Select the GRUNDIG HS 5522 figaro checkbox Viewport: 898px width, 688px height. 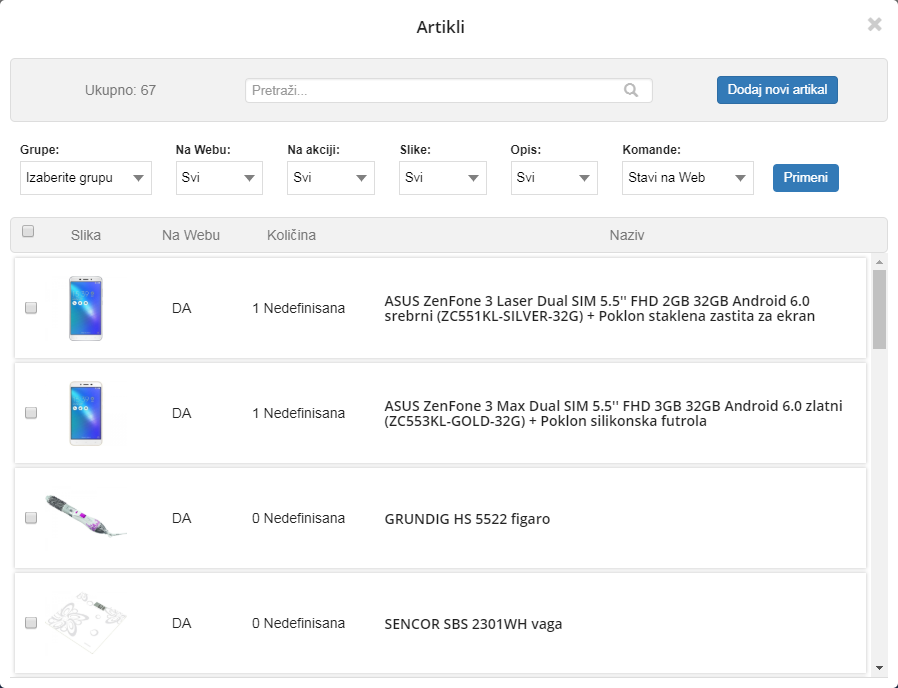31,518
